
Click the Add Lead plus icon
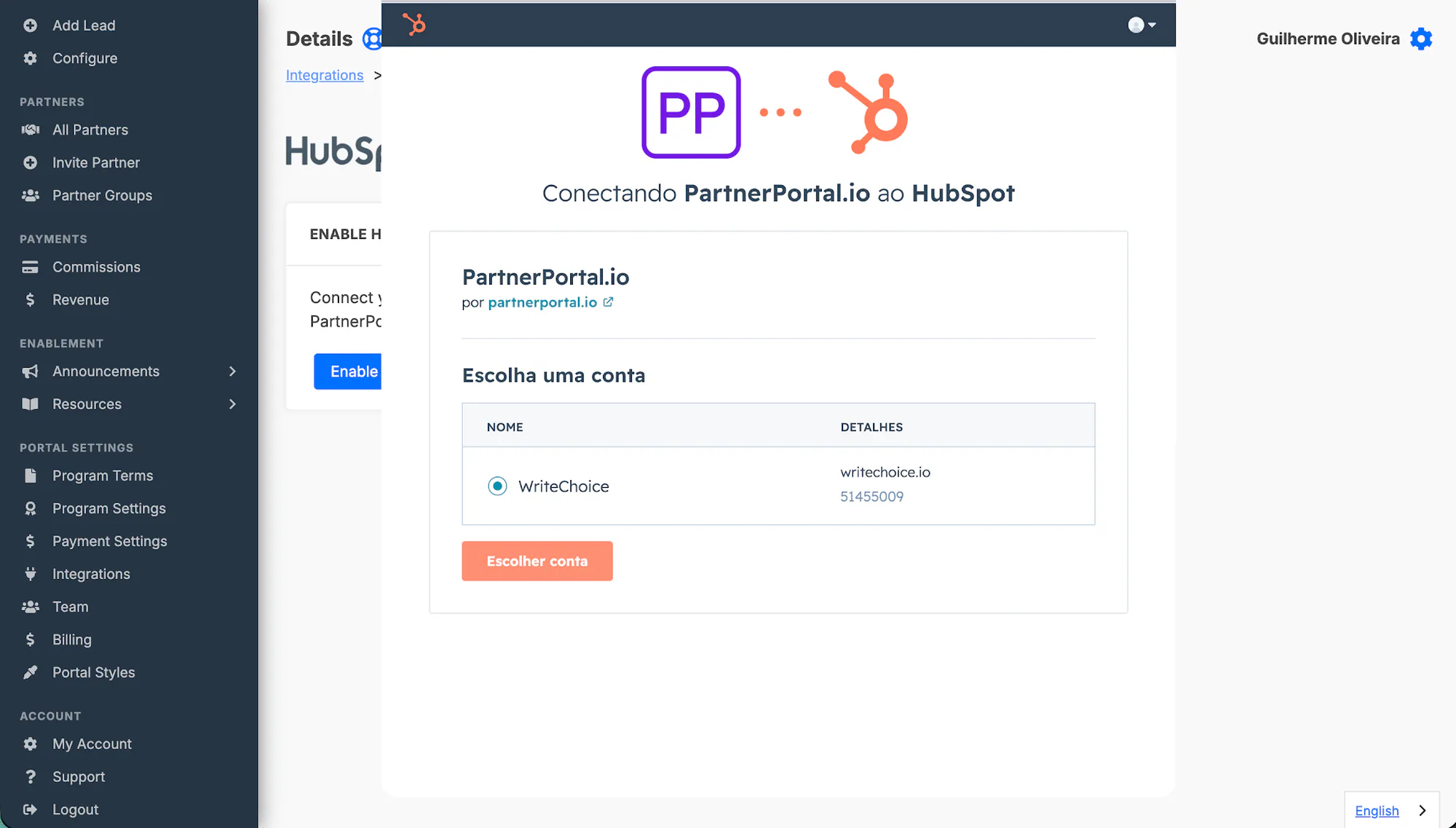pos(30,25)
